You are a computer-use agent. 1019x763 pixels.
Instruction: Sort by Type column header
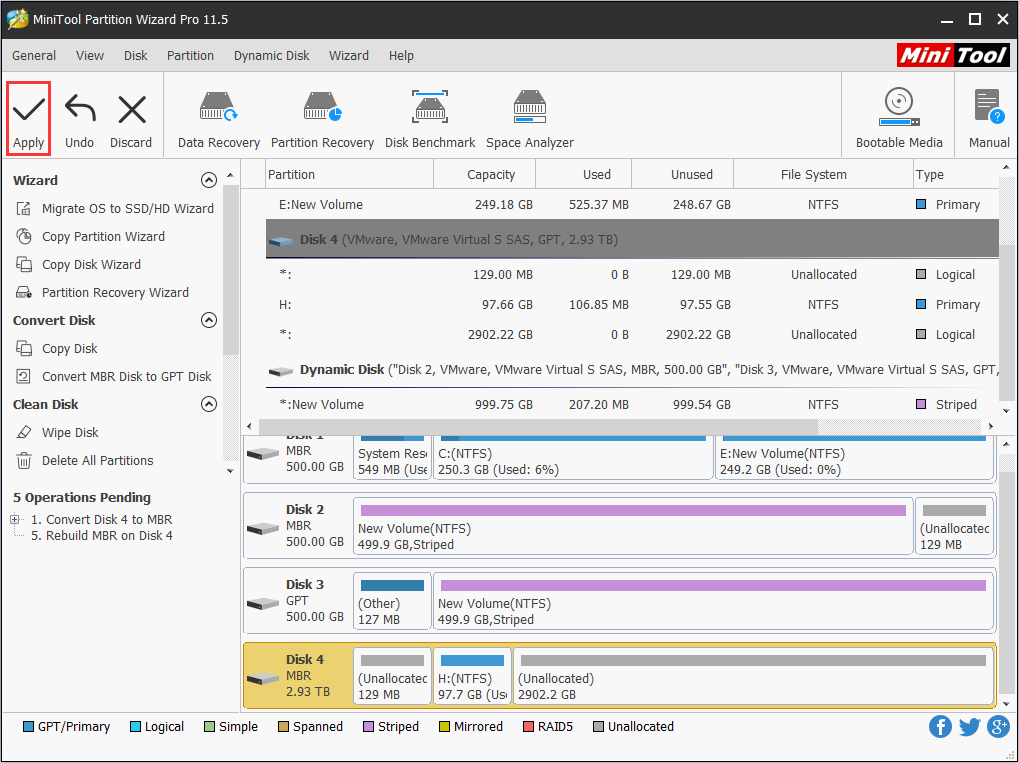click(955, 174)
